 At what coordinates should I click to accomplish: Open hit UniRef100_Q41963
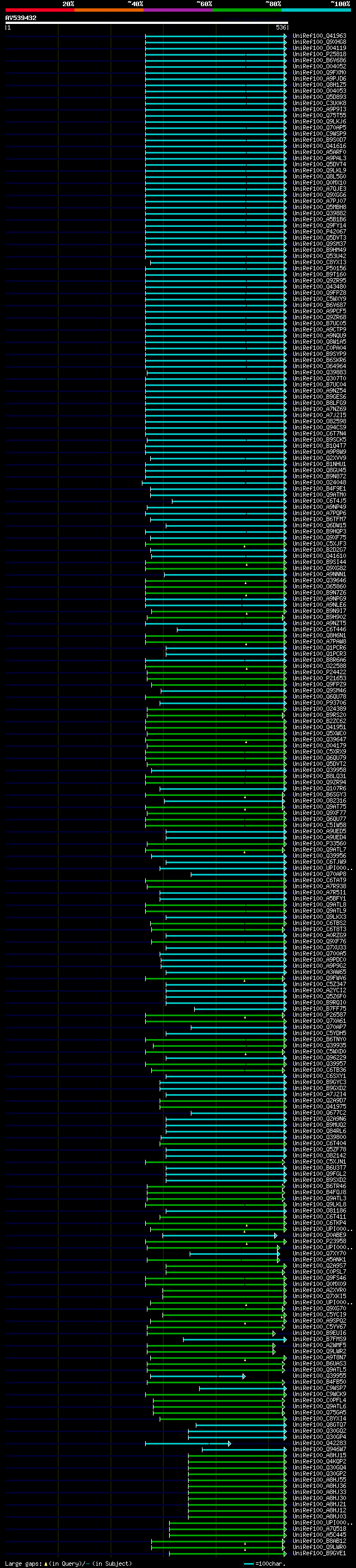coord(319,36)
